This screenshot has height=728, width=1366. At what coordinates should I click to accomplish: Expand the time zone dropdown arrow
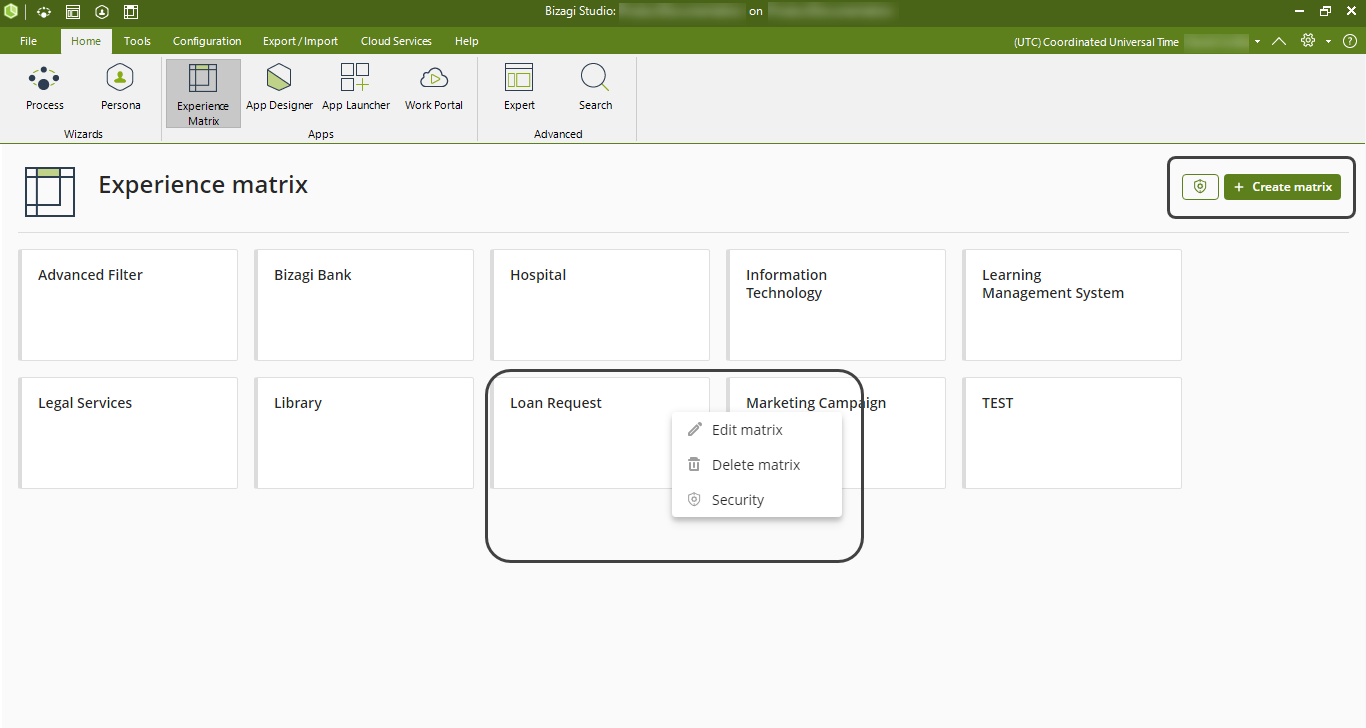tap(1257, 42)
